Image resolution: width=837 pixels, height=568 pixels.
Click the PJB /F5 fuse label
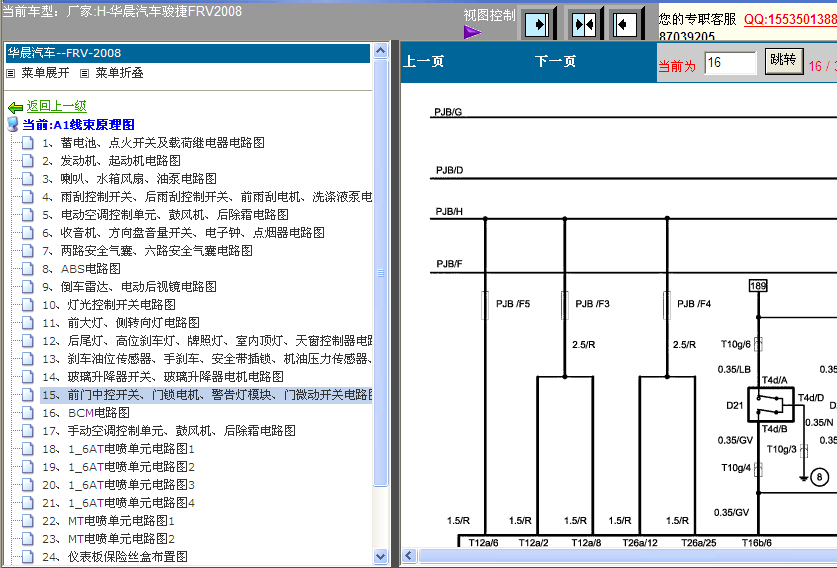[x=513, y=304]
